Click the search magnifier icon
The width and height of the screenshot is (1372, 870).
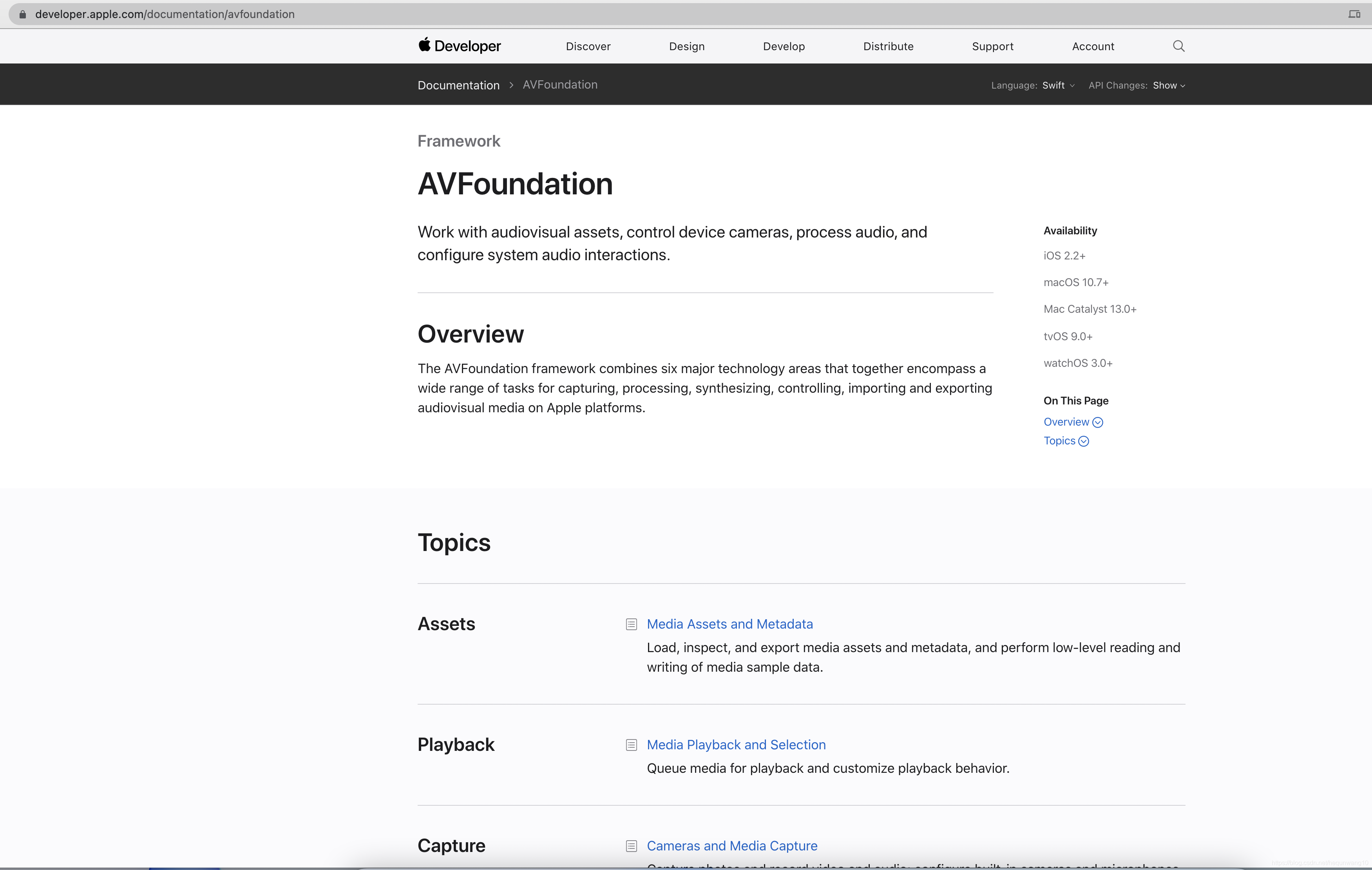[x=1179, y=46]
